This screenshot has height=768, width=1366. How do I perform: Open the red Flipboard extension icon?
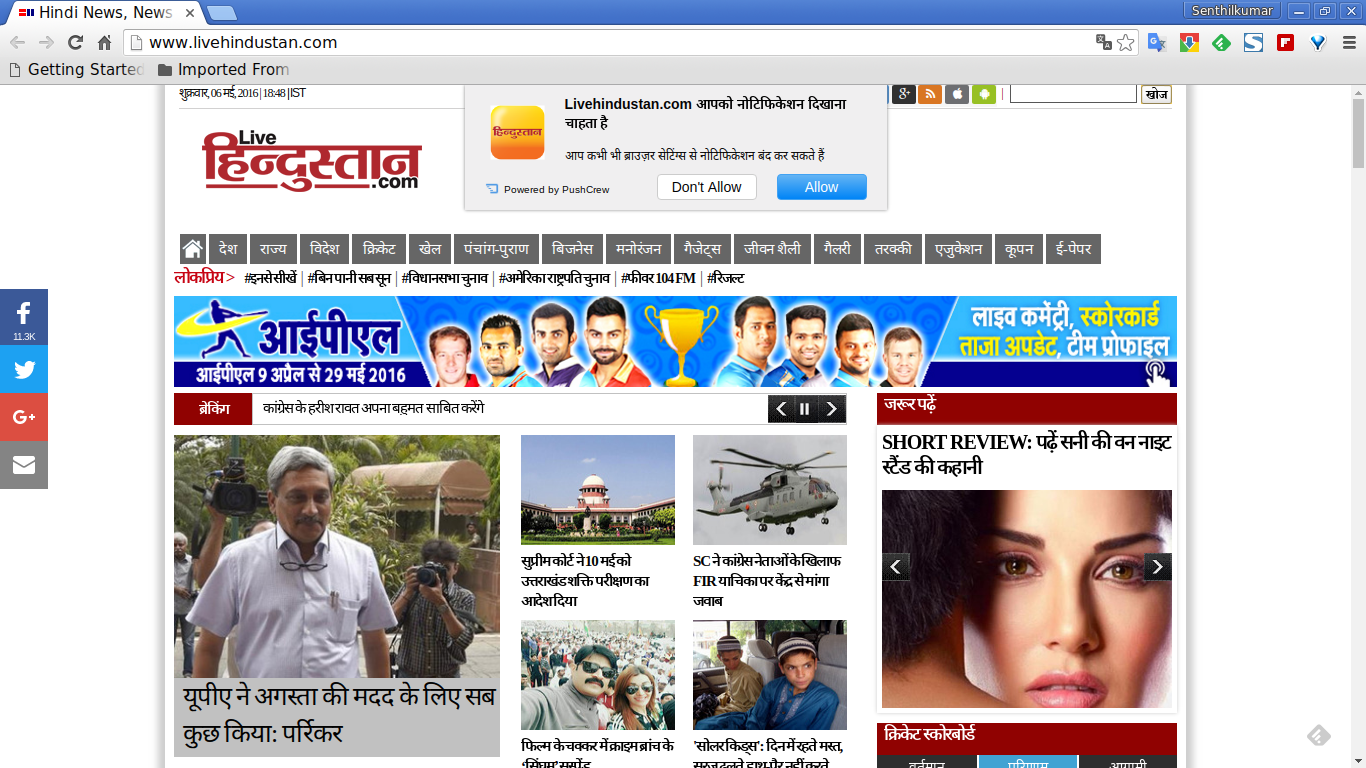[1286, 42]
